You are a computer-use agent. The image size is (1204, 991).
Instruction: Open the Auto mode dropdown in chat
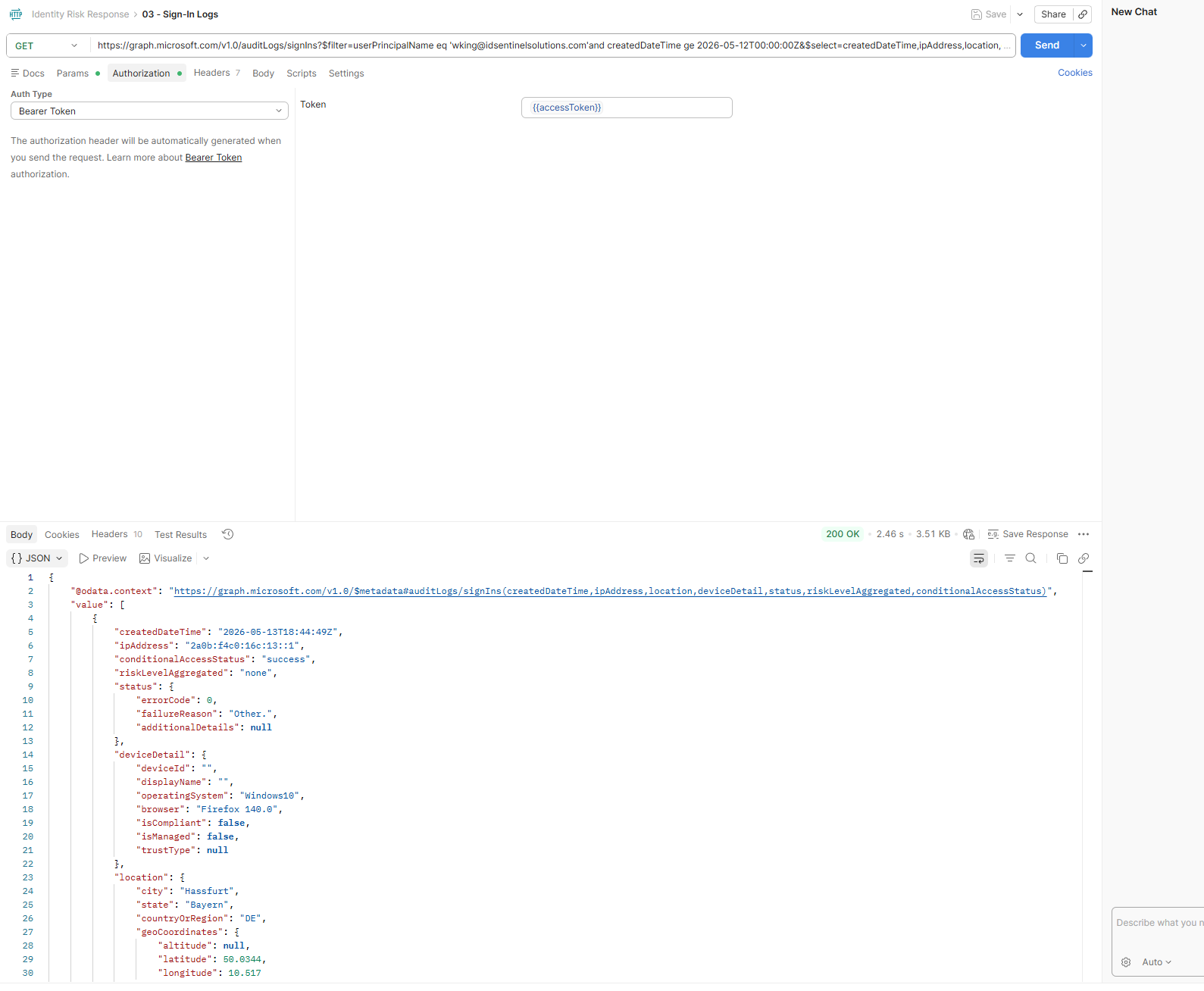coord(1156,962)
